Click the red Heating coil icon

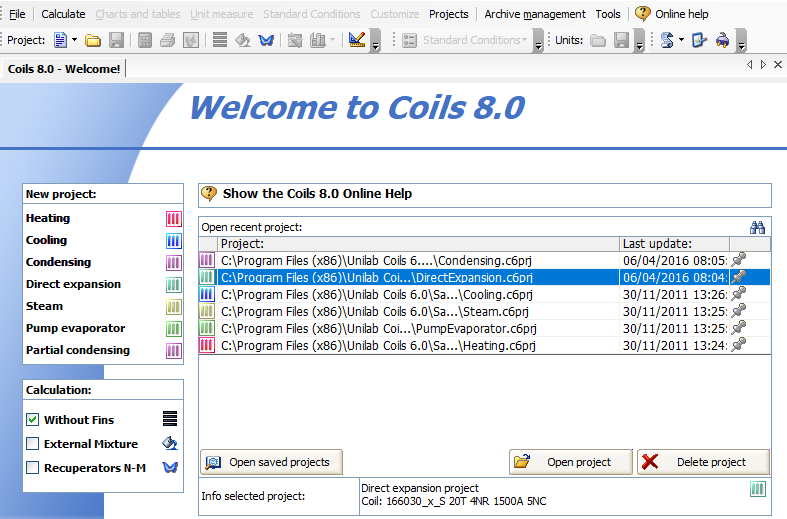point(174,219)
